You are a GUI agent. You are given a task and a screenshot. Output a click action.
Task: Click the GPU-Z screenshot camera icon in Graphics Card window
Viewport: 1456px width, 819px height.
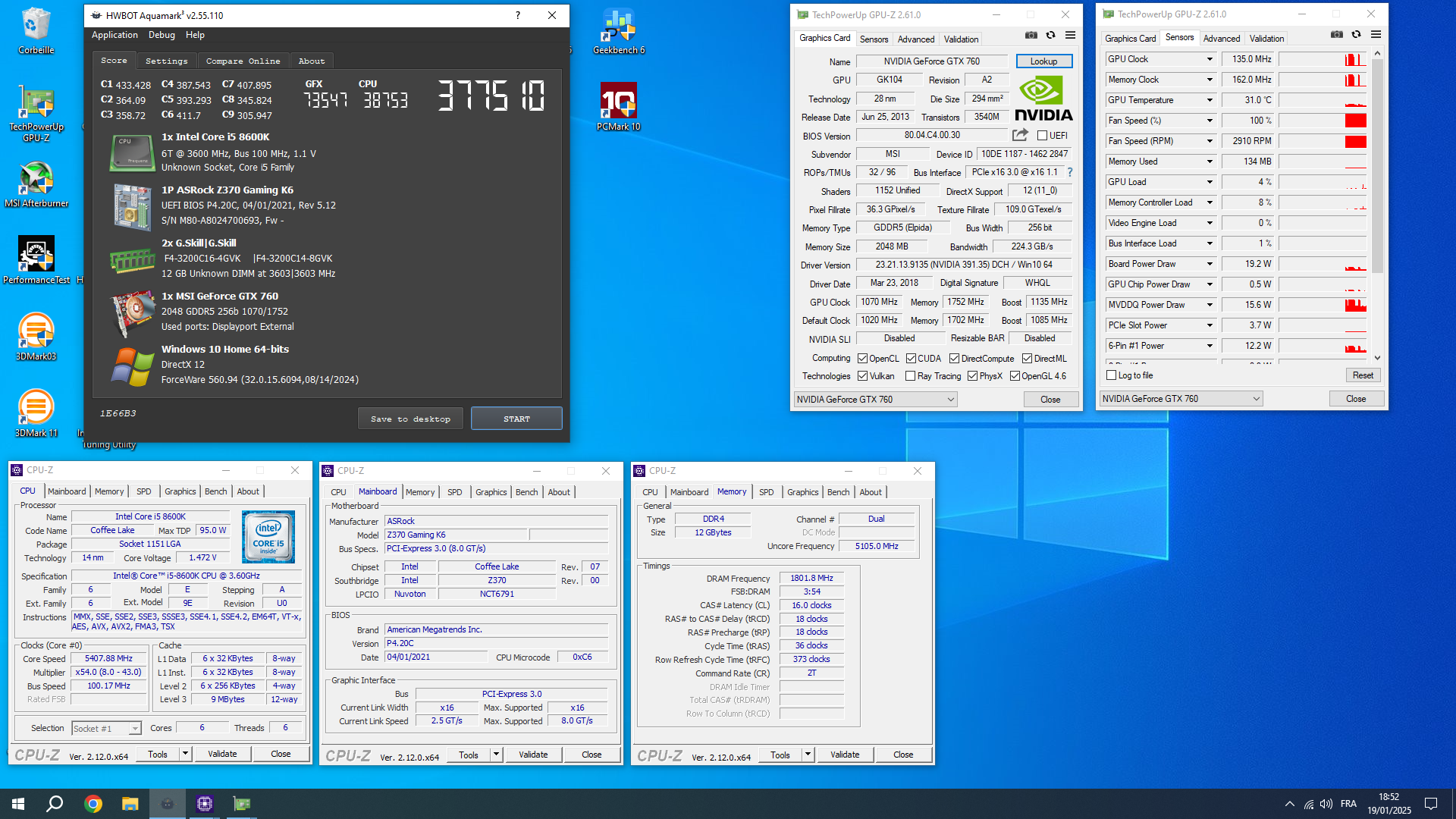pyautogui.click(x=1031, y=35)
